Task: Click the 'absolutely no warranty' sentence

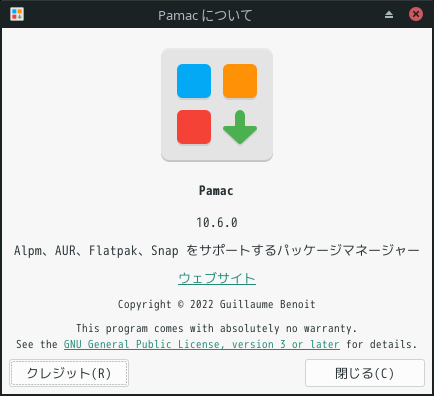Action: click(x=217, y=328)
